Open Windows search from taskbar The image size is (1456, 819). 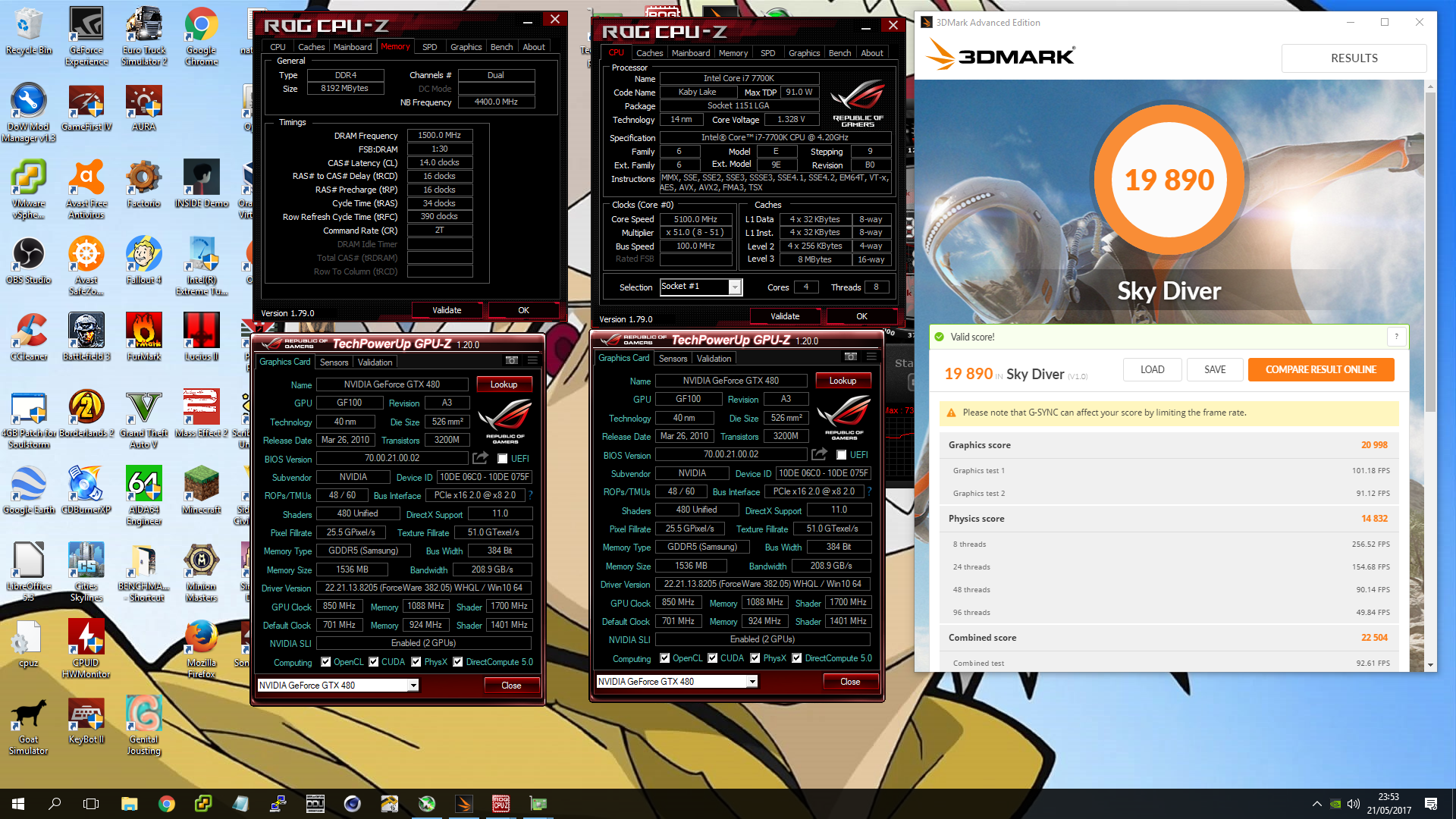pyautogui.click(x=55, y=804)
